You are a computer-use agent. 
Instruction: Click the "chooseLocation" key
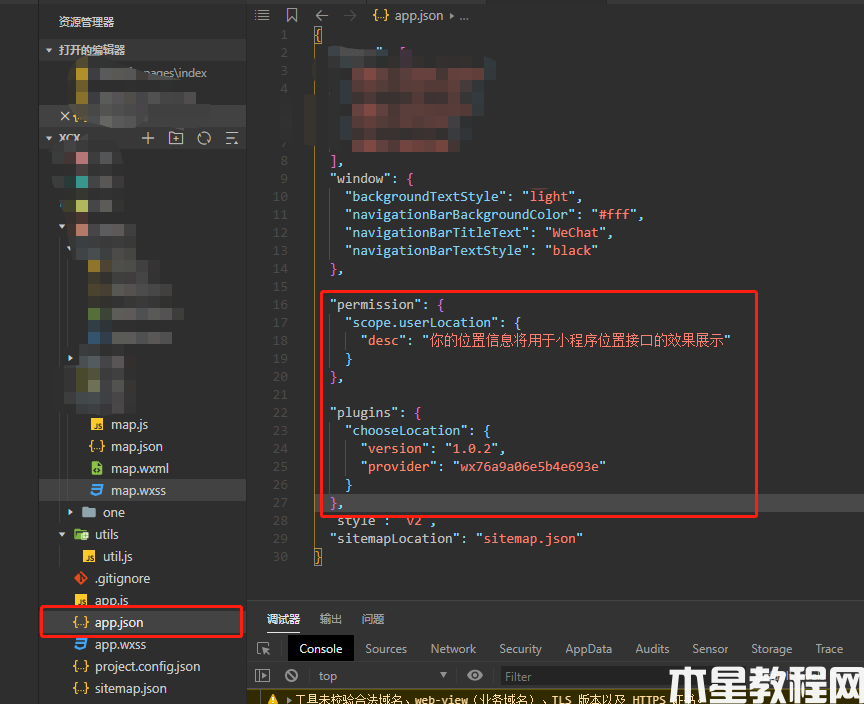tap(406, 430)
